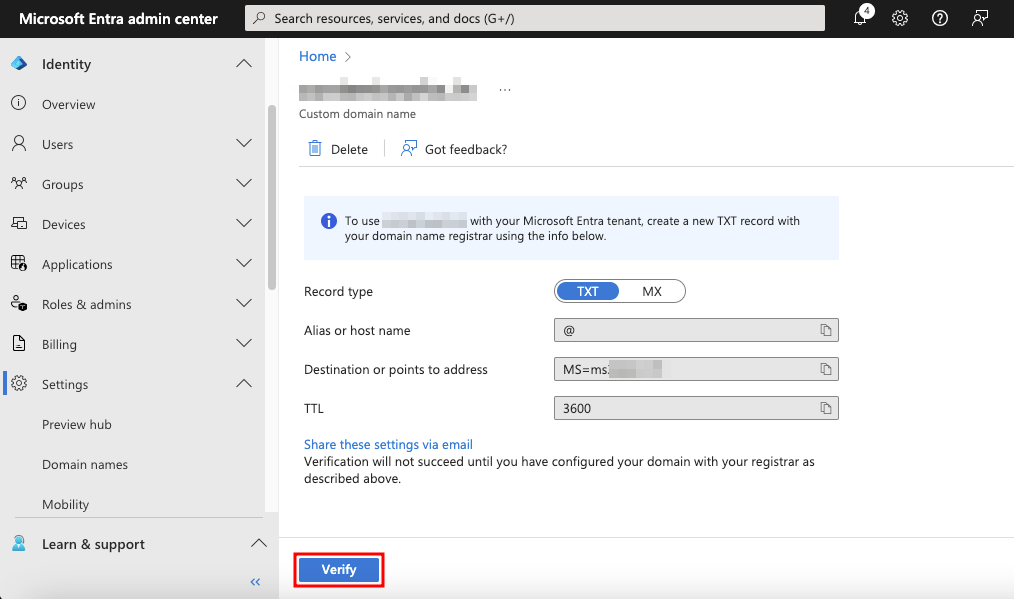The image size is (1014, 599).
Task: Click the blue info icon in banner
Action: (x=329, y=221)
